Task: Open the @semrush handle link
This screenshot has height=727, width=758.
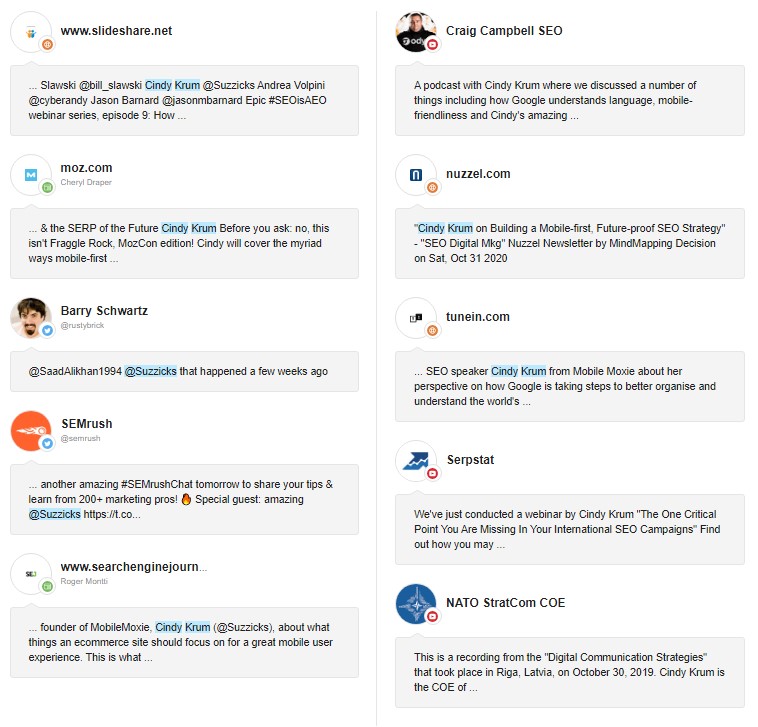Action: click(x=80, y=438)
